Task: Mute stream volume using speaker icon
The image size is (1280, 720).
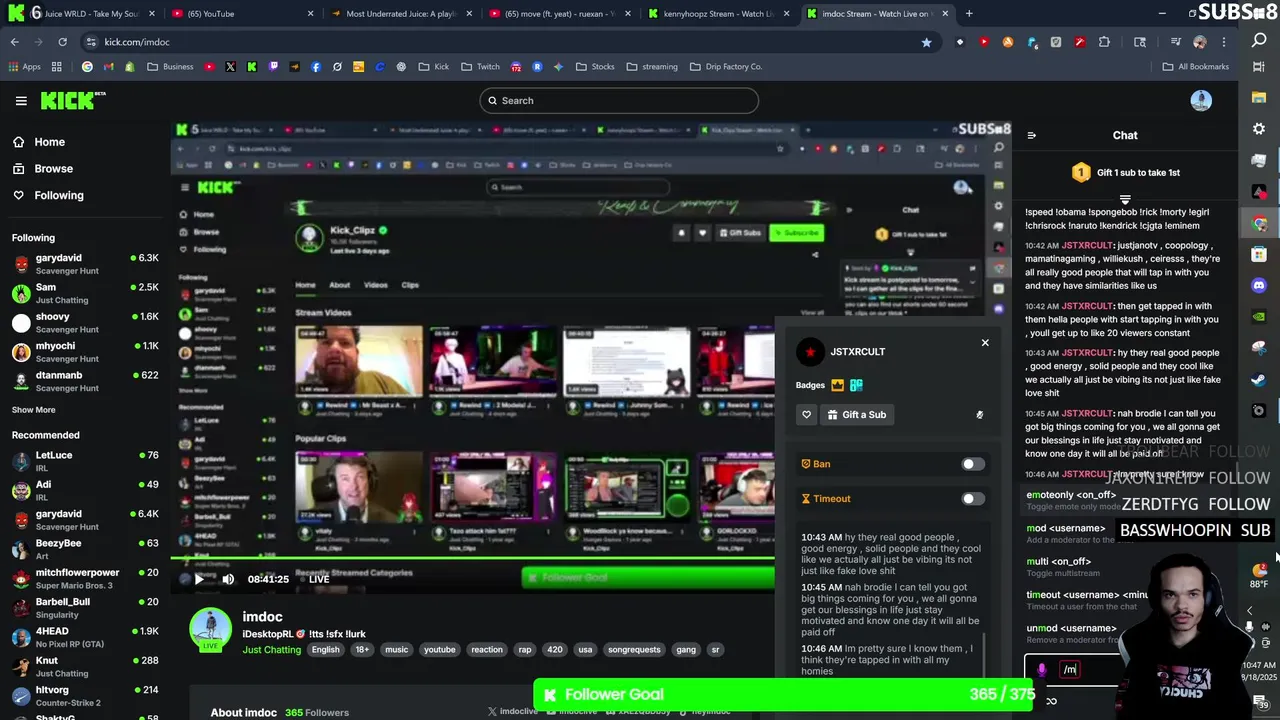Action: pos(228,579)
